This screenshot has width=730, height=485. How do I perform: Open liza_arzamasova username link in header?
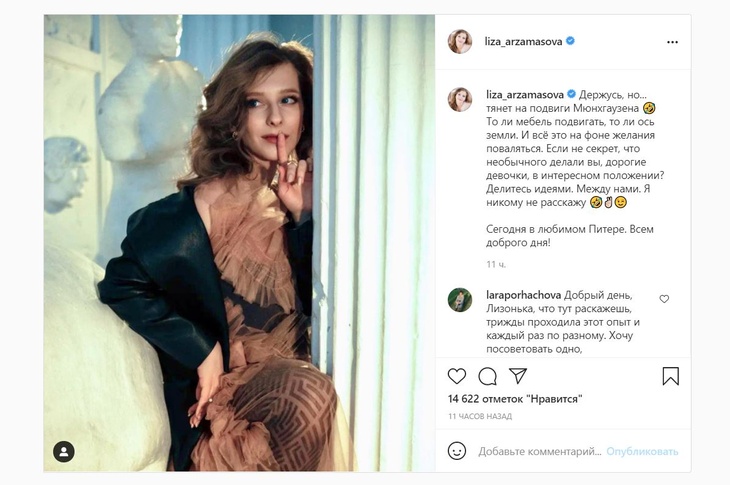tap(524, 42)
